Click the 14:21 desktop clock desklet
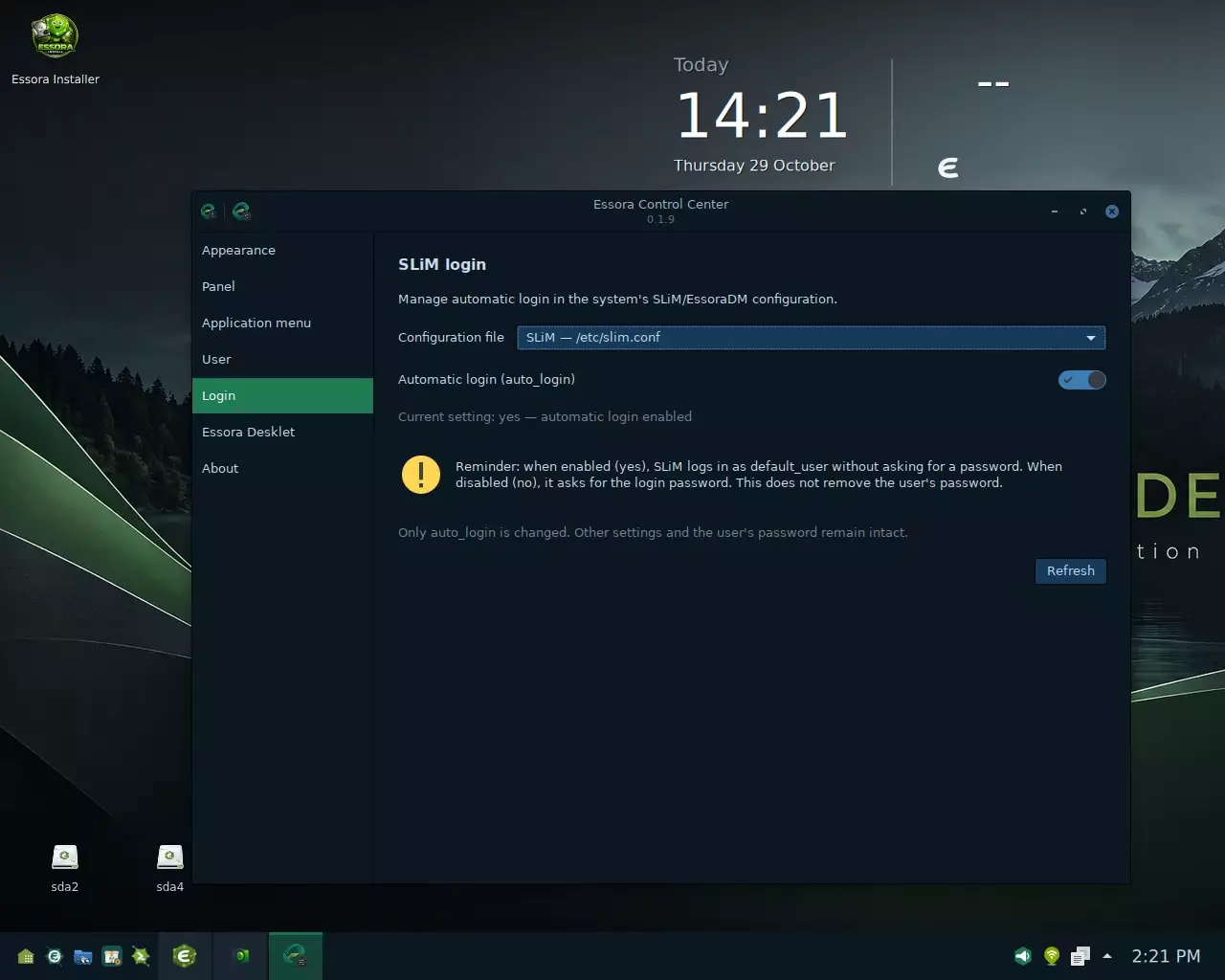The height and width of the screenshot is (980, 1225). 762,116
